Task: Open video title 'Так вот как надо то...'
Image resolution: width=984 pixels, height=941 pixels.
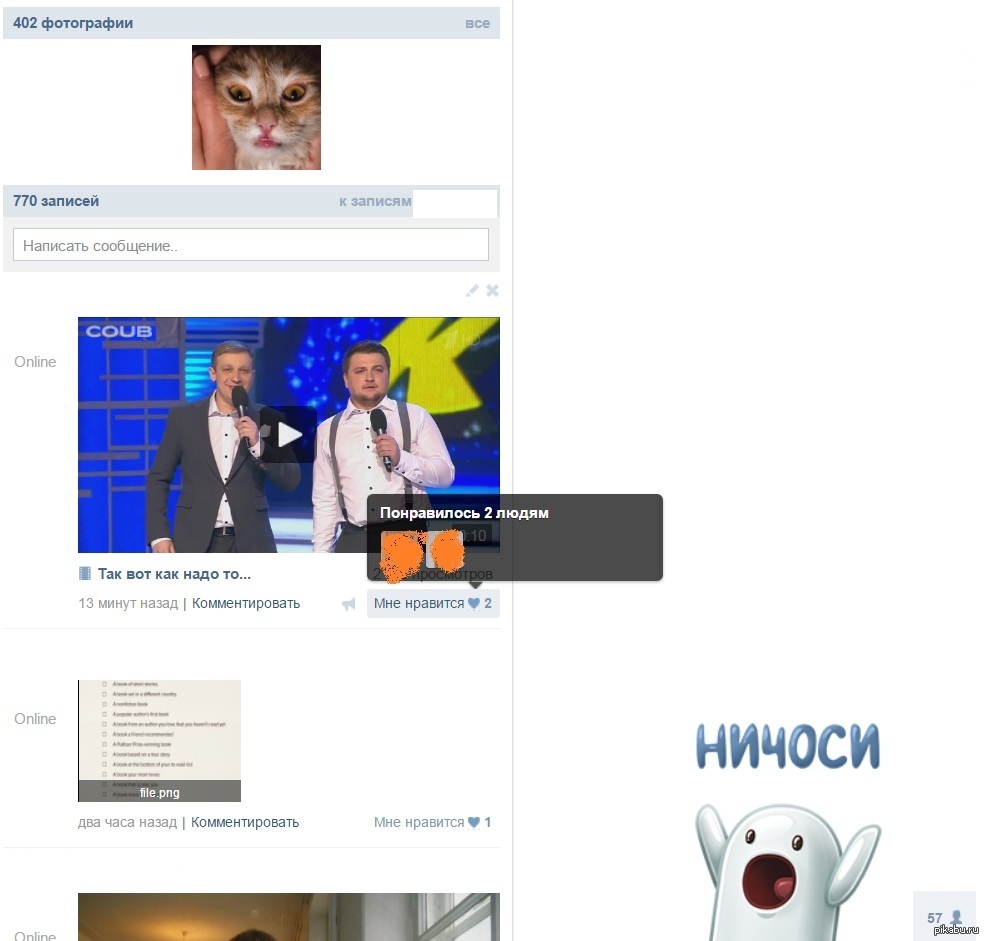Action: coord(174,574)
